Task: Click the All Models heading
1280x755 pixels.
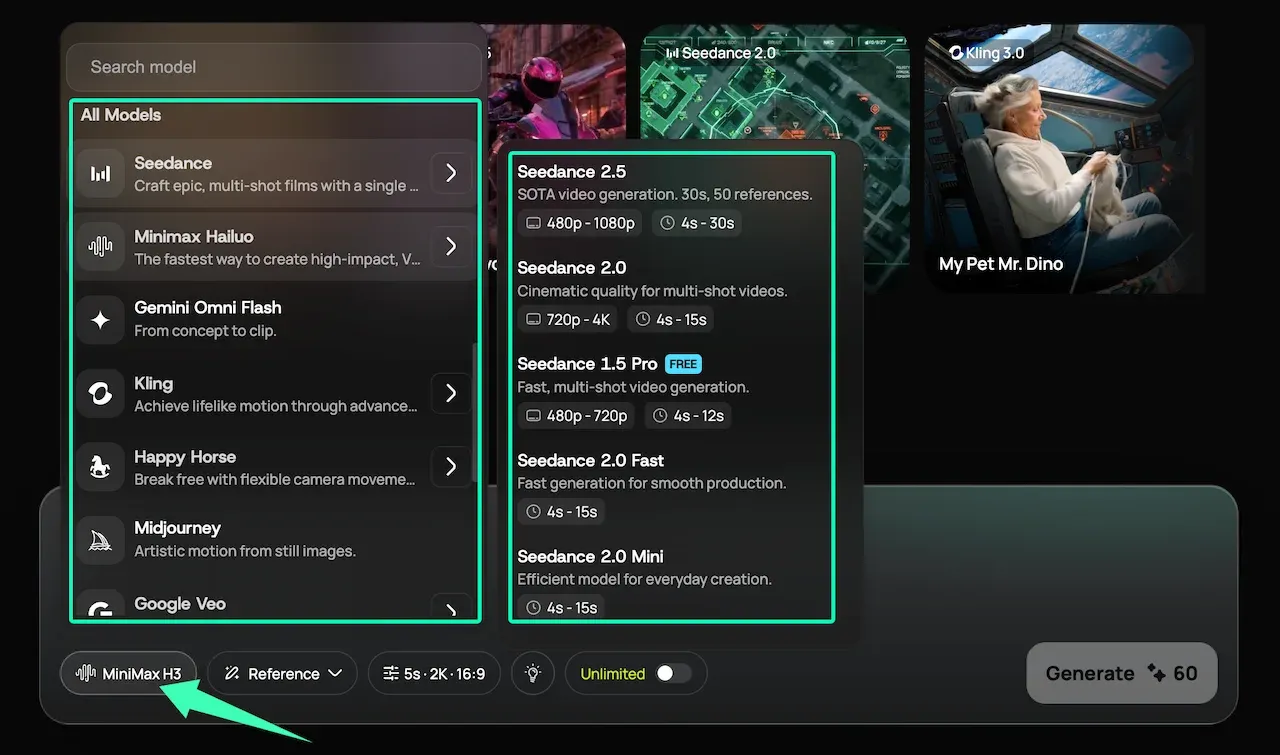Action: pyautogui.click(x=121, y=115)
